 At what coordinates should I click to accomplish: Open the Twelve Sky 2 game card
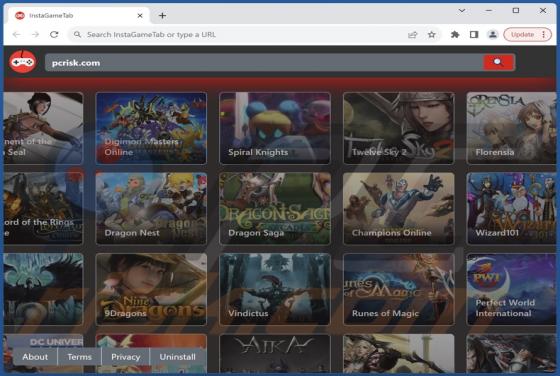[399, 128]
